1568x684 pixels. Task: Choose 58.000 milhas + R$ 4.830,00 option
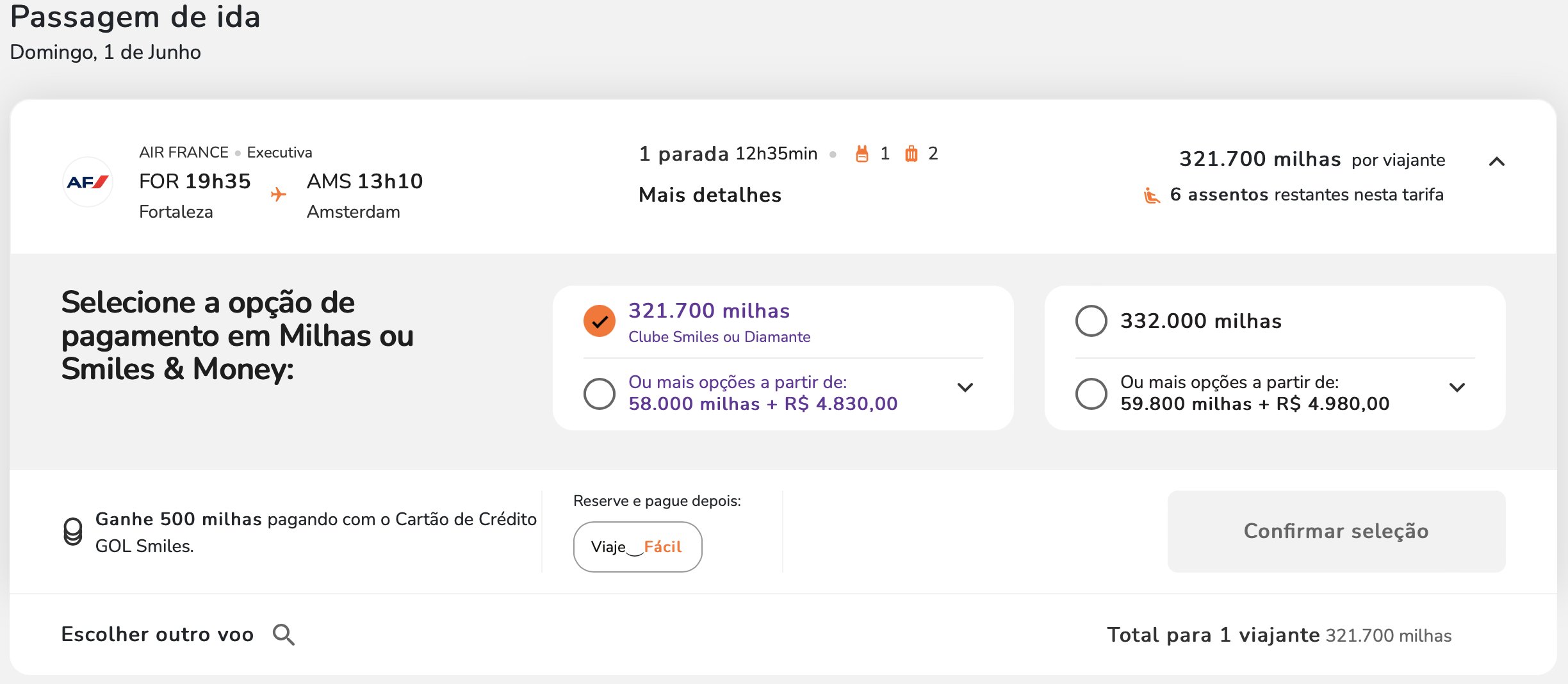[x=600, y=393]
